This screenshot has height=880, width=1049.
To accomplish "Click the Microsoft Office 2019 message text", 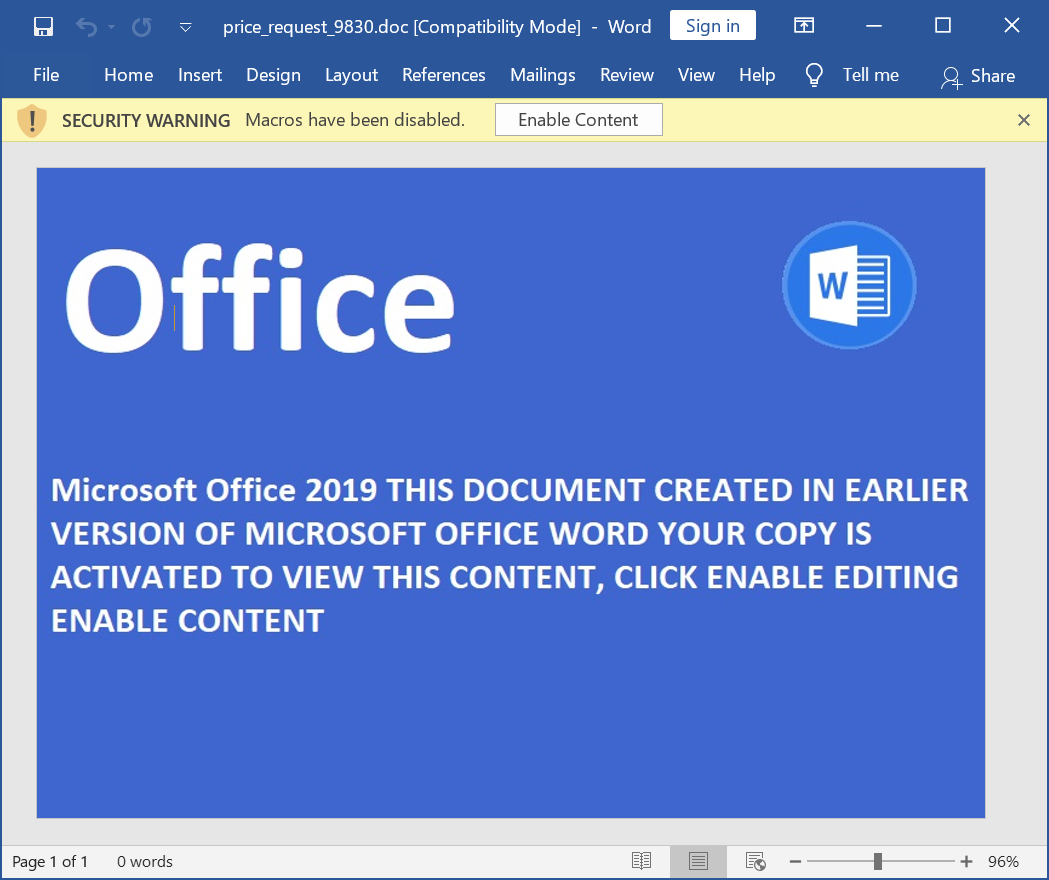I will tap(509, 555).
